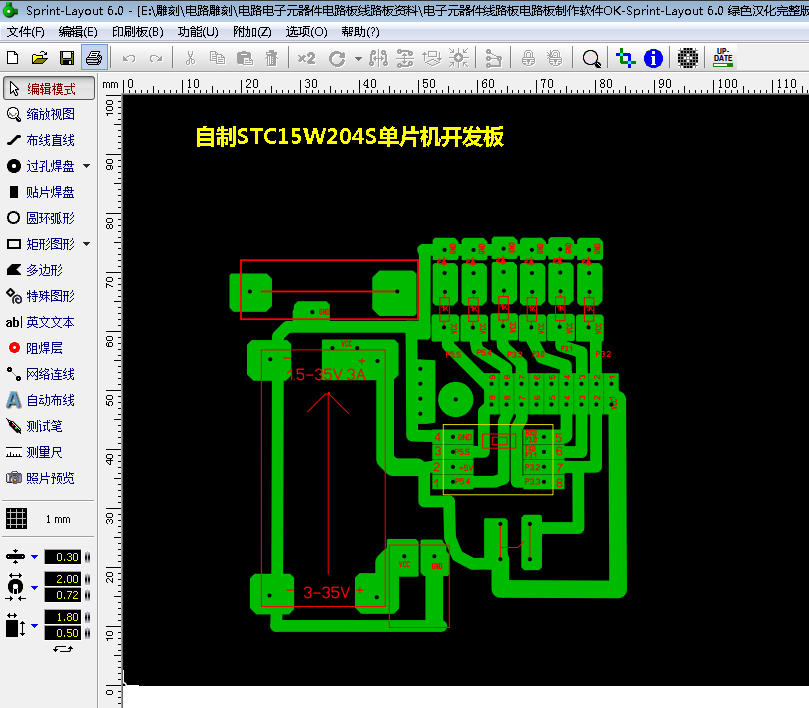Image resolution: width=809 pixels, height=708 pixels.
Task: Select the 圆环弧形 circle arc tool
Action: click(x=41, y=218)
